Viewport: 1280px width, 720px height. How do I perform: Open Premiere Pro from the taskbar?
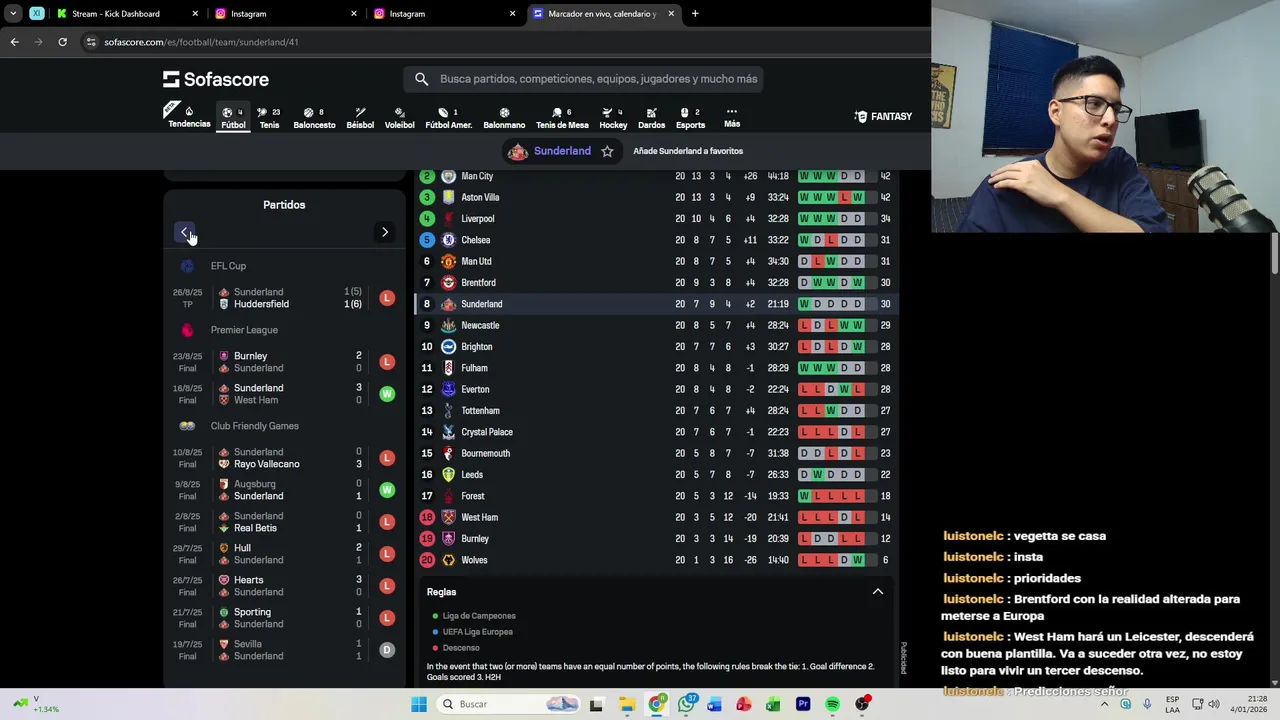pyautogui.click(x=803, y=704)
